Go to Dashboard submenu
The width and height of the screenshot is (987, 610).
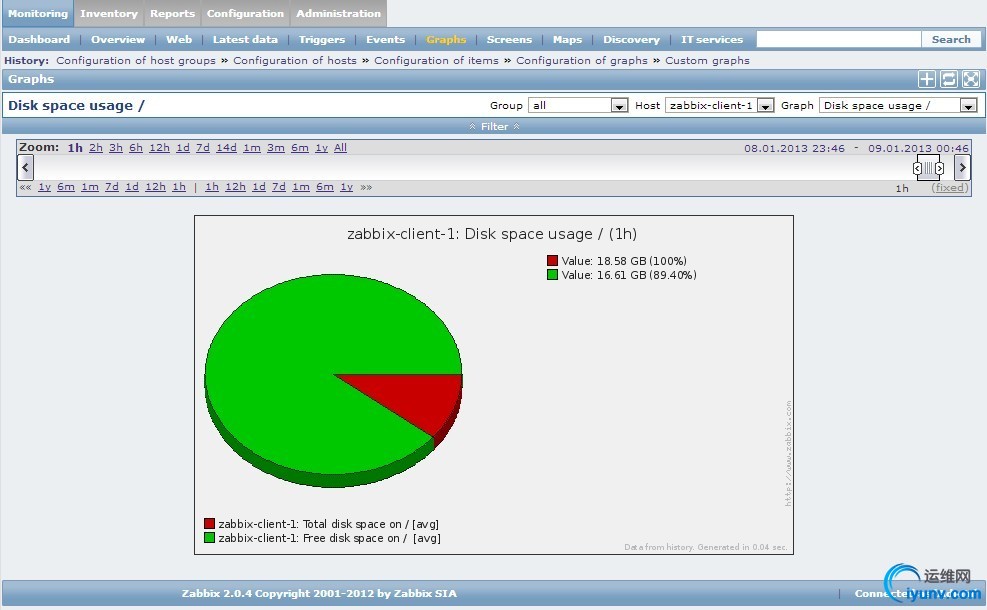click(x=39, y=39)
